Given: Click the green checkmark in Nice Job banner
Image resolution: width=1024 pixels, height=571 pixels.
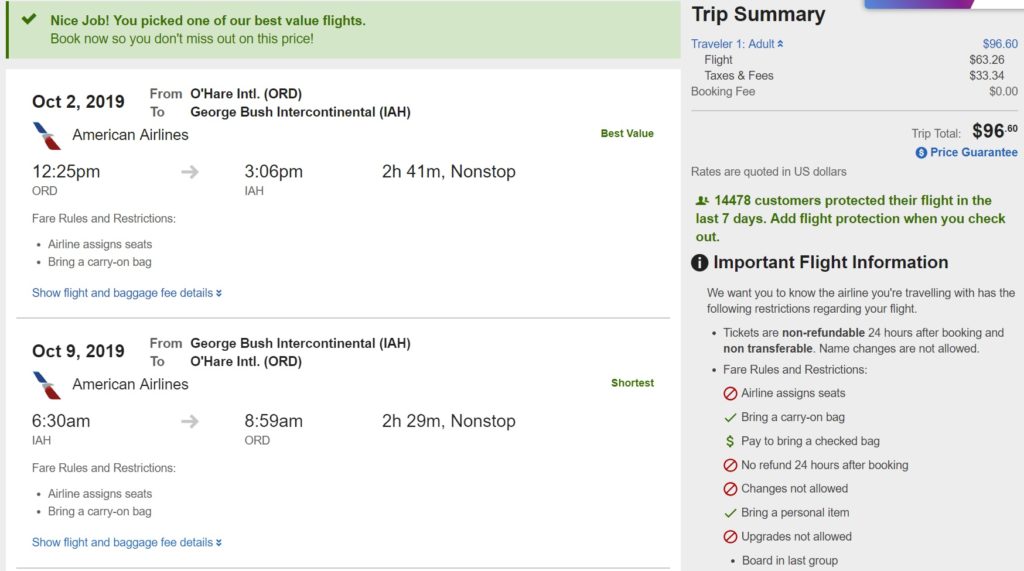Looking at the screenshot, I should [30, 20].
